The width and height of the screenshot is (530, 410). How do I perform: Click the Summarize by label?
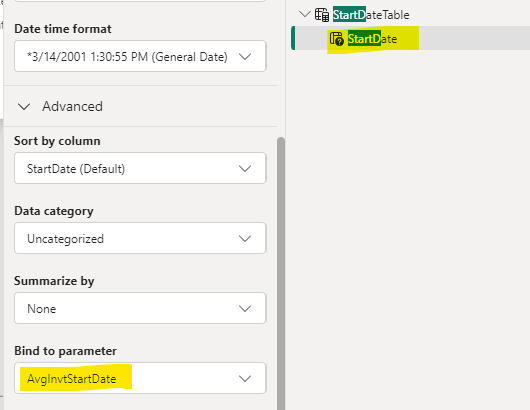54,281
